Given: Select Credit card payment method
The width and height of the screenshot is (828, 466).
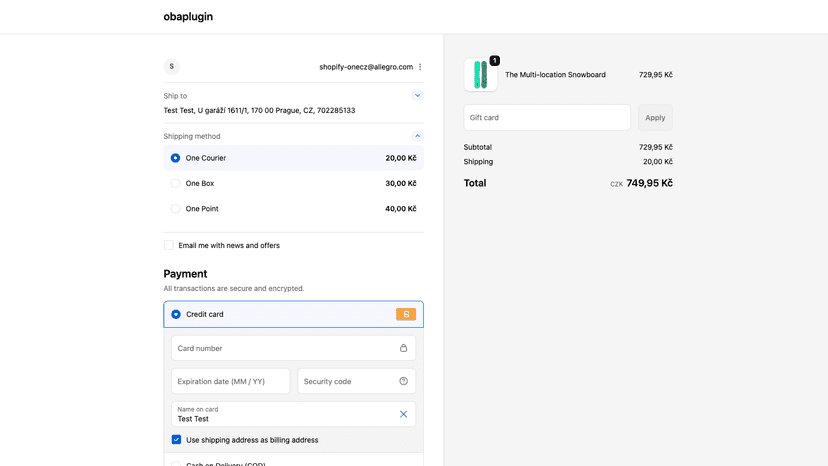Looking at the screenshot, I should click(x=176, y=314).
